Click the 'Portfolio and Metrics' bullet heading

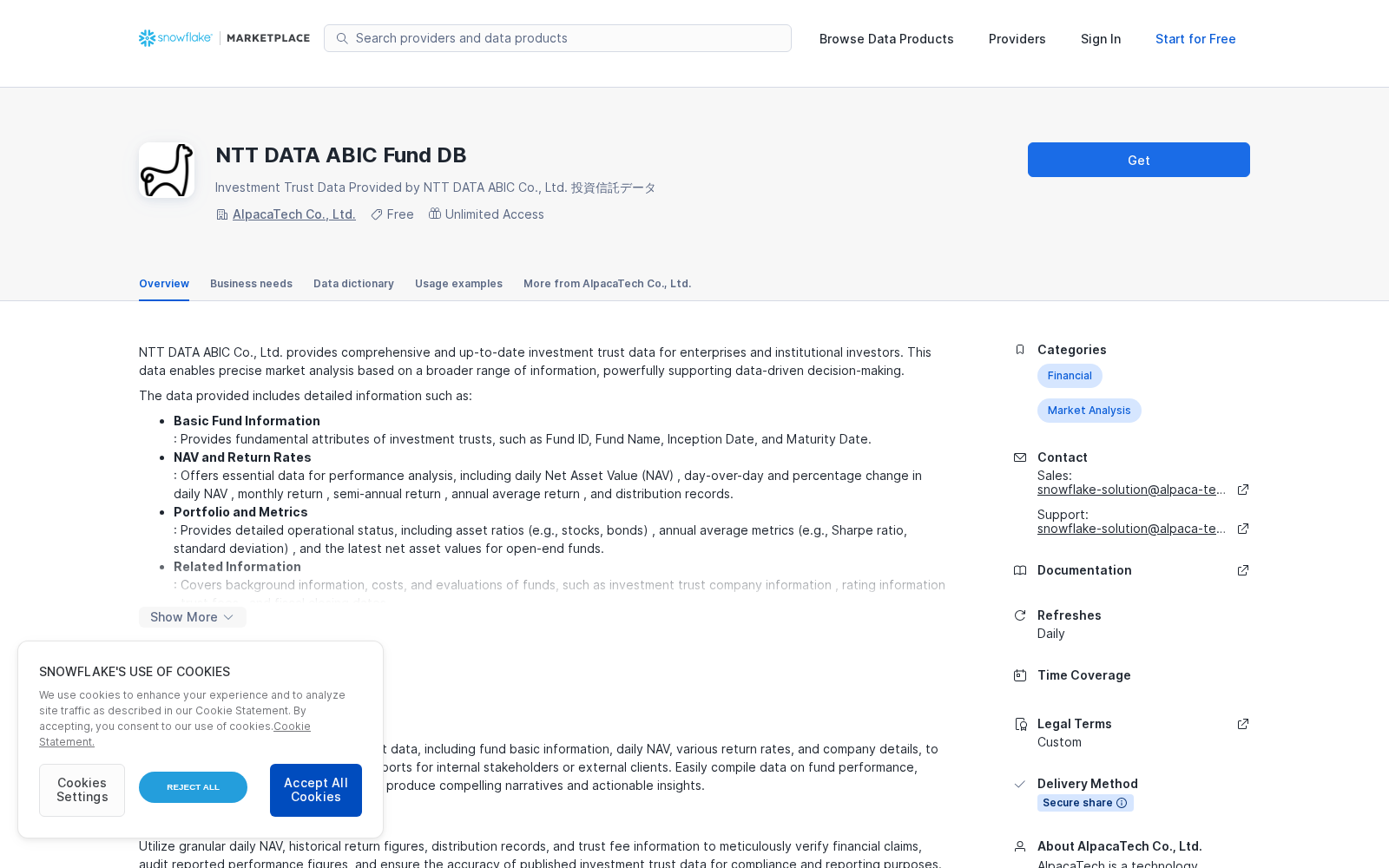(x=240, y=512)
